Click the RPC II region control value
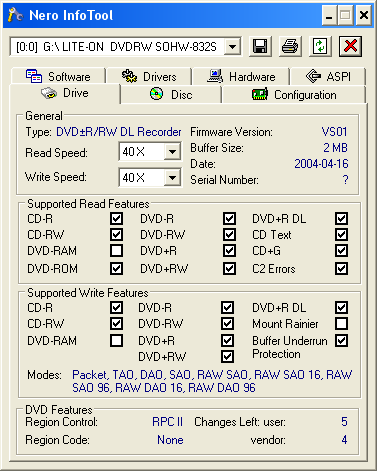 (168, 422)
